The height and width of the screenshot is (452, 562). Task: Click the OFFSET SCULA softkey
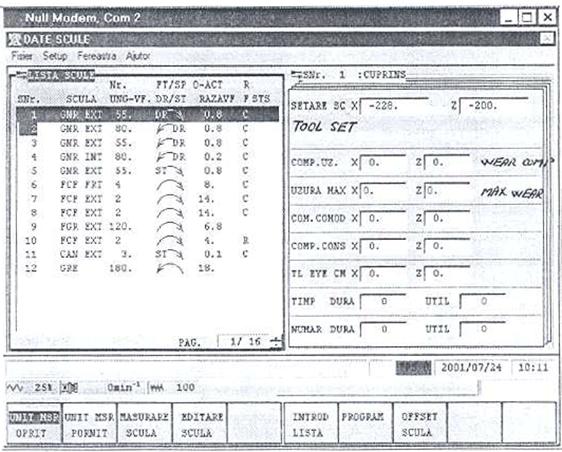[420, 424]
